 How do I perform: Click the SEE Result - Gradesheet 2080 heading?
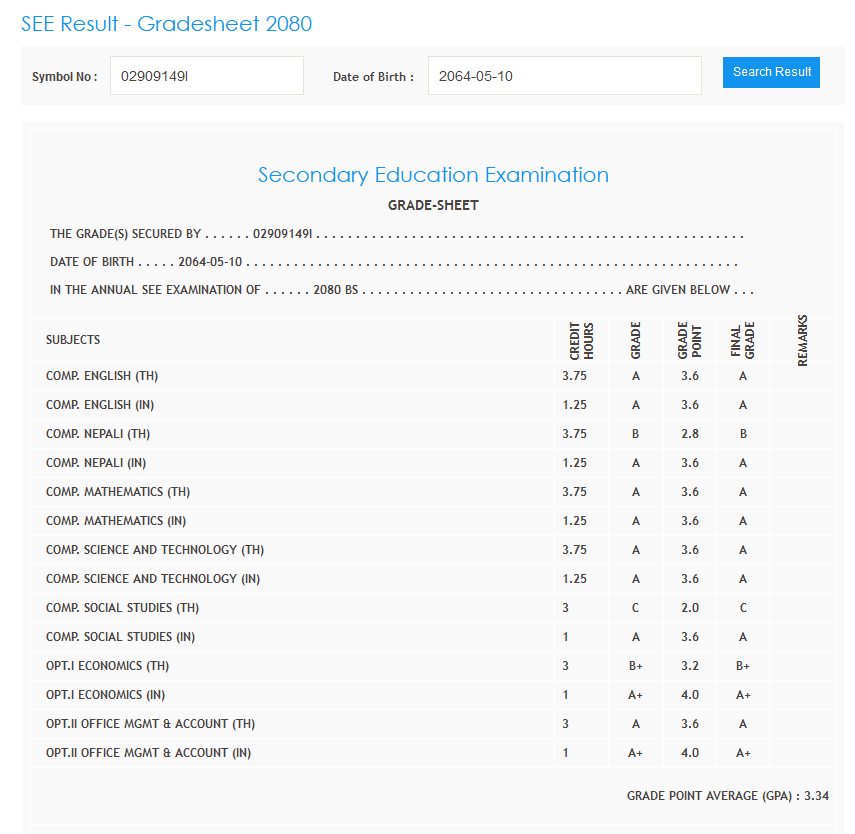[x=167, y=24]
